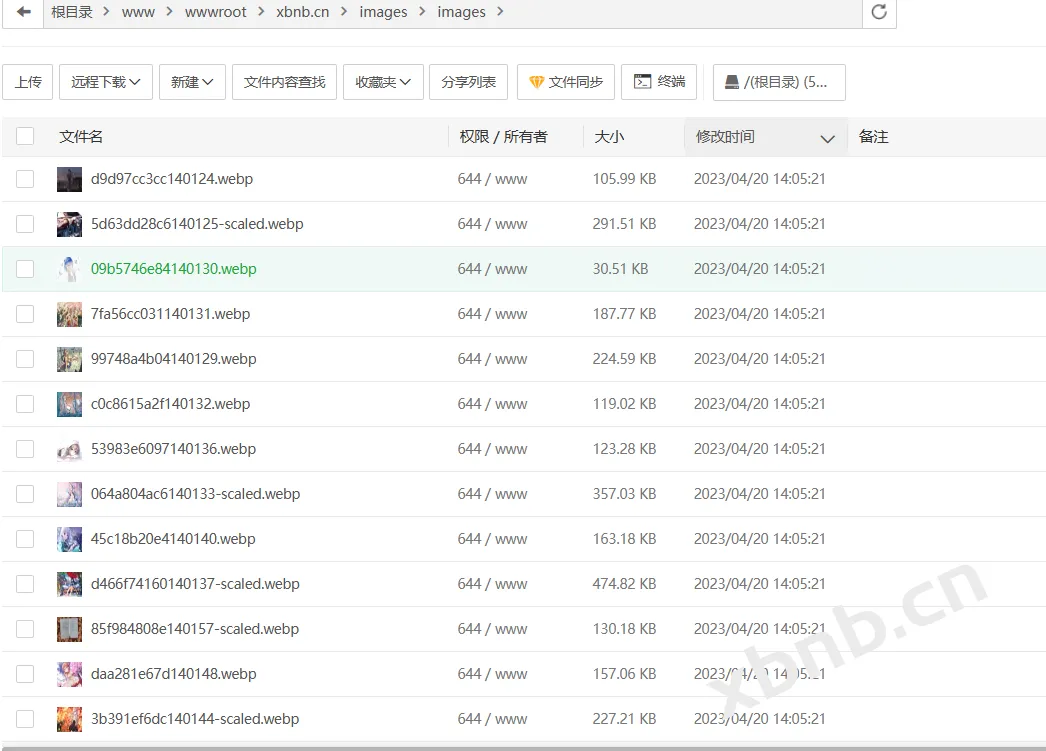Open thumbnail of 5d63dd28c6140125-scaled.webp
The width and height of the screenshot is (1046, 751).
click(69, 224)
